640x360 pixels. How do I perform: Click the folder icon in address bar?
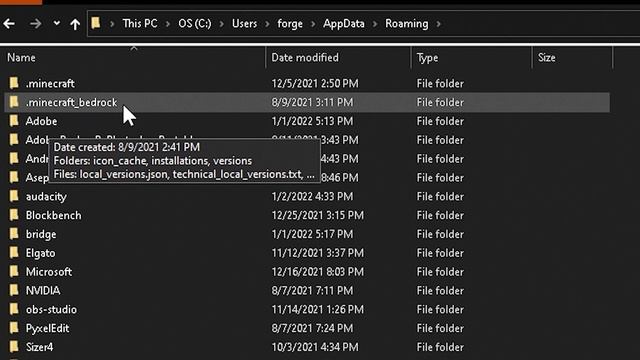[96, 23]
